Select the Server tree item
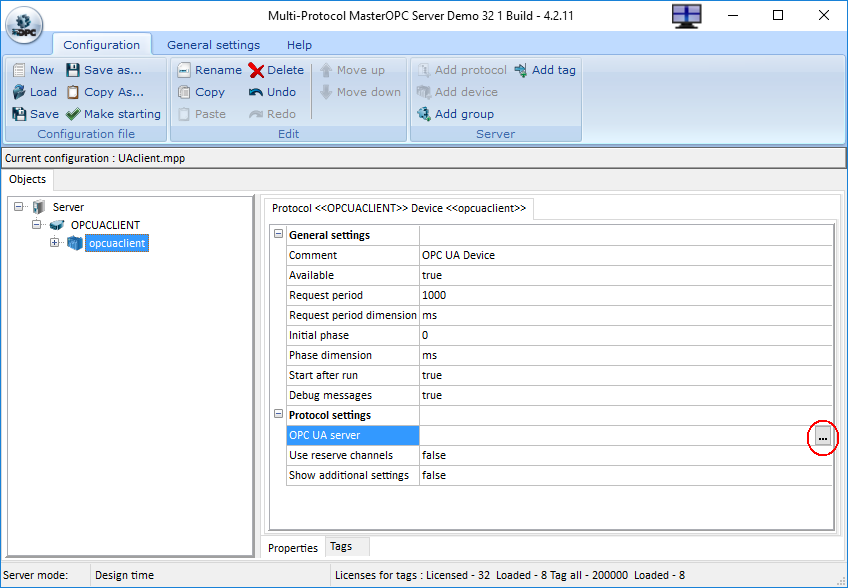 pyautogui.click(x=68, y=207)
